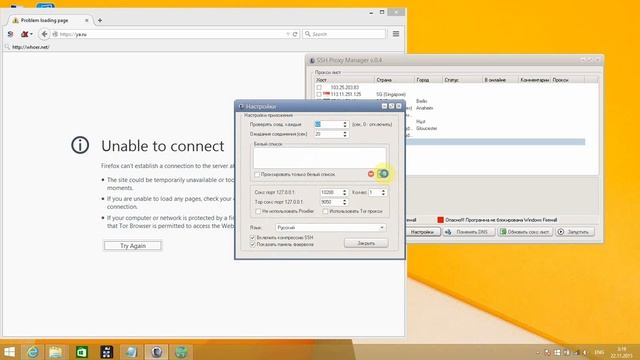Click the Try Again button
640x360 pixels.
coord(133,246)
